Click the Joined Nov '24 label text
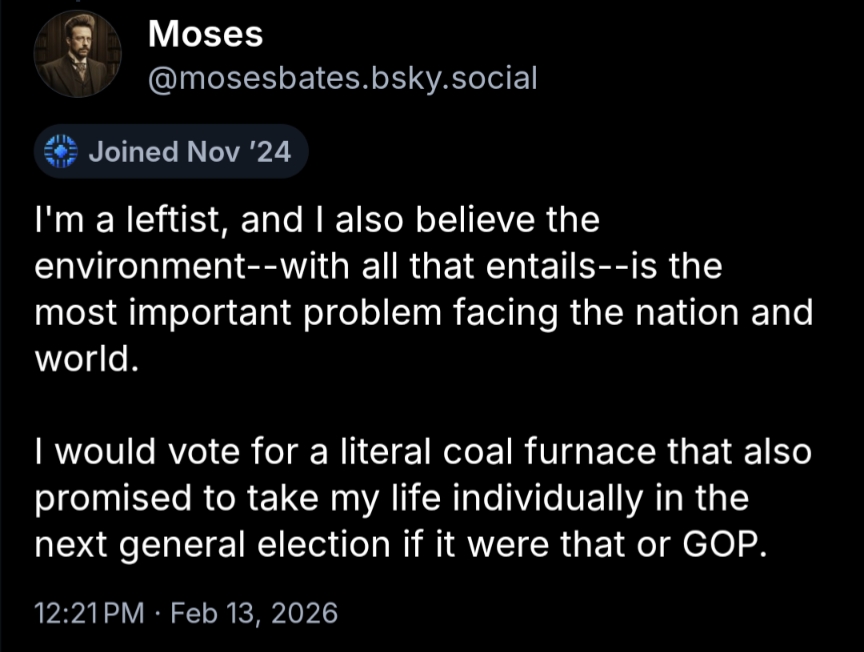864x652 pixels. 189,151
